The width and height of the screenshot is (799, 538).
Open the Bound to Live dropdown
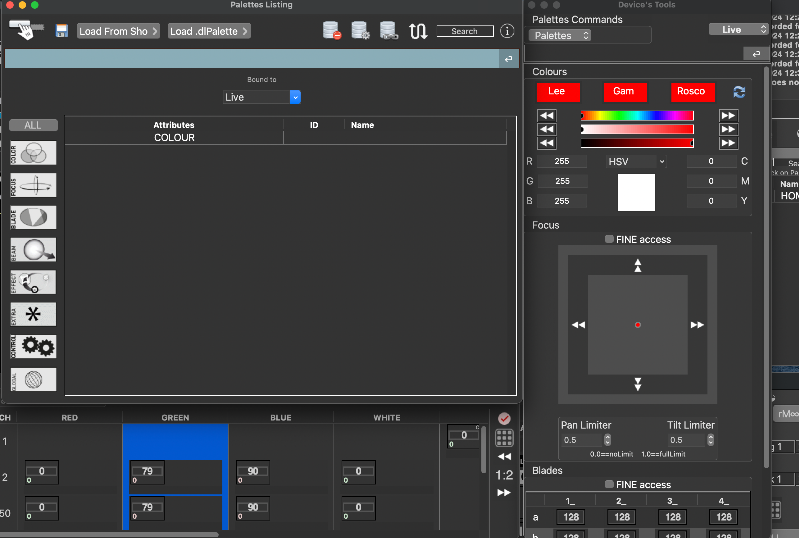[x=262, y=97]
